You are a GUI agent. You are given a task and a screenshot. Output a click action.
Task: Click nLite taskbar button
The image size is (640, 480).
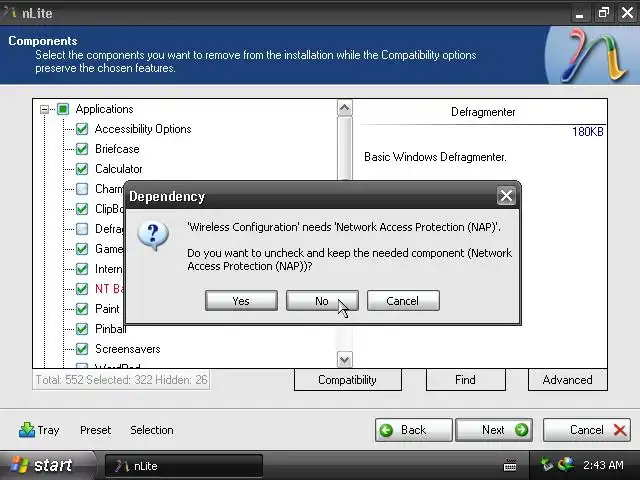pos(184,466)
